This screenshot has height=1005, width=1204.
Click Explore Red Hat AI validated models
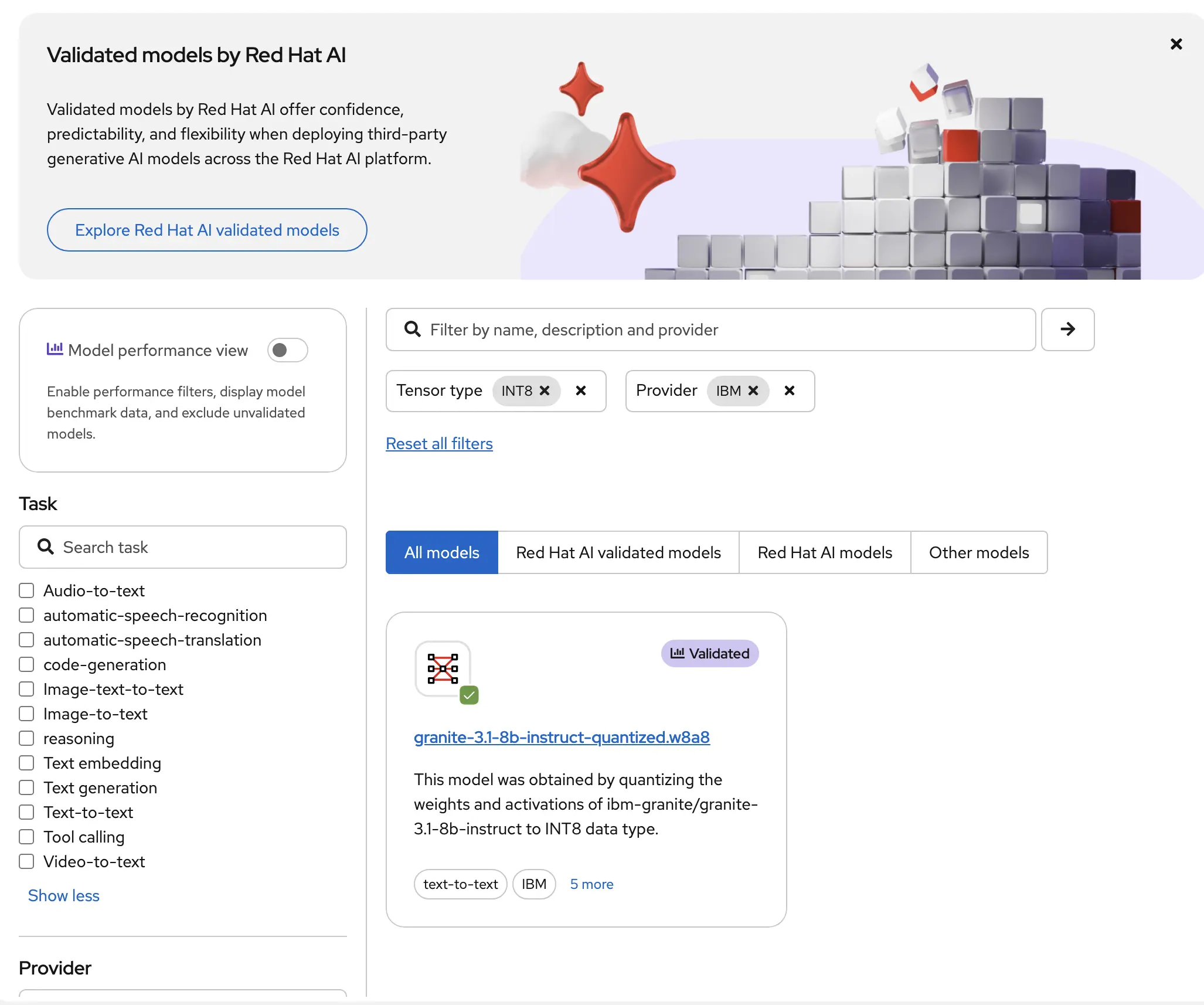tap(207, 230)
